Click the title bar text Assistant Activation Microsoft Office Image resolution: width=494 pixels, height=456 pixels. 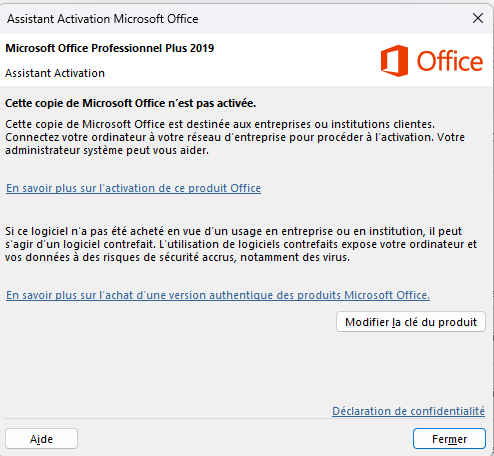[x=103, y=19]
